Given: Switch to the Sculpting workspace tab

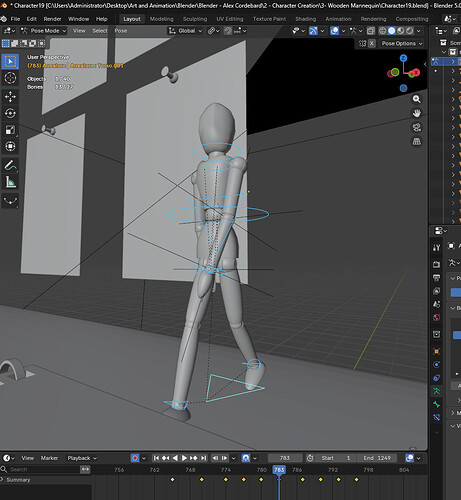Looking at the screenshot, I should tap(195, 19).
